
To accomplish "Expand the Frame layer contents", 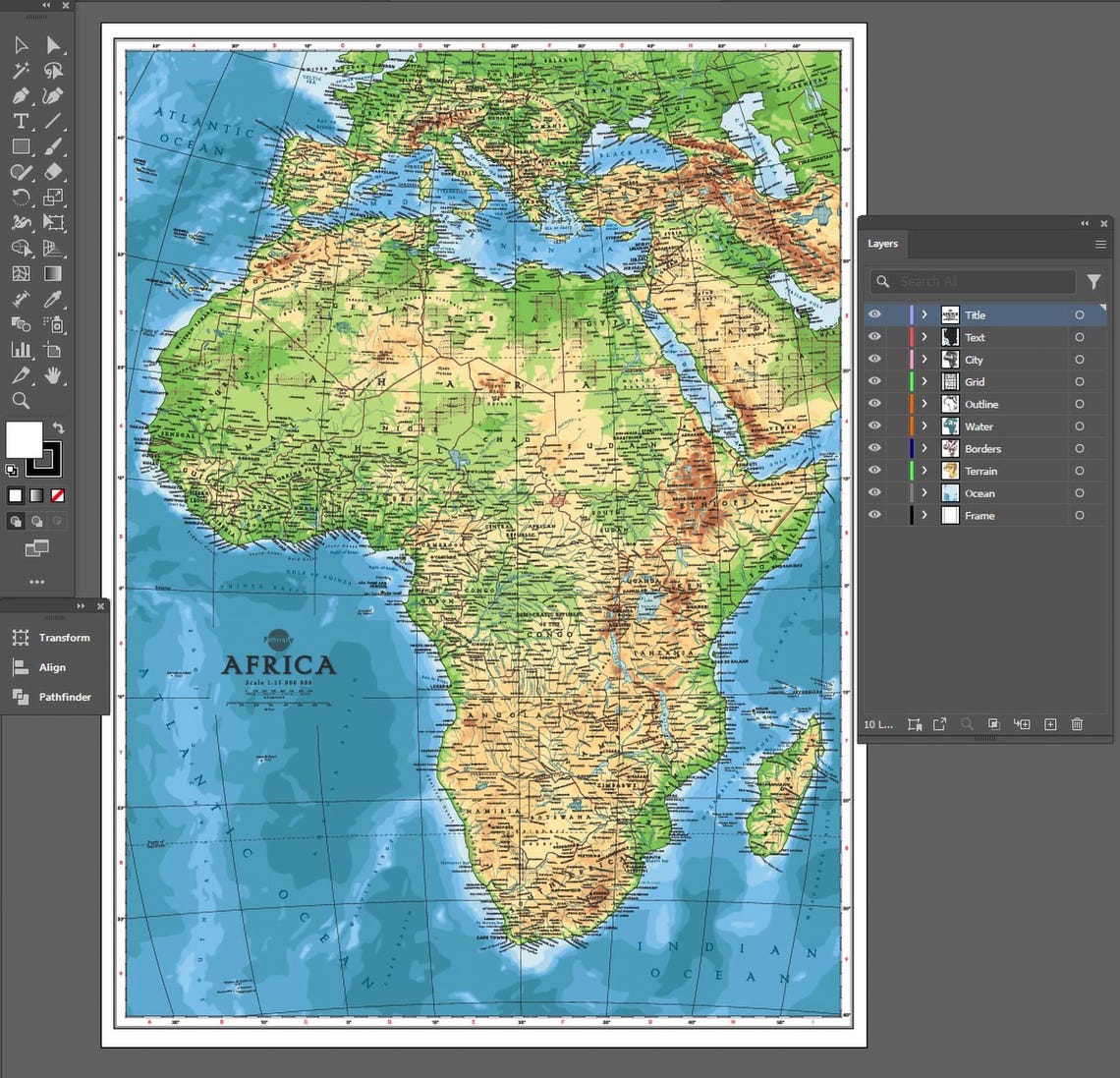I will click(x=924, y=515).
